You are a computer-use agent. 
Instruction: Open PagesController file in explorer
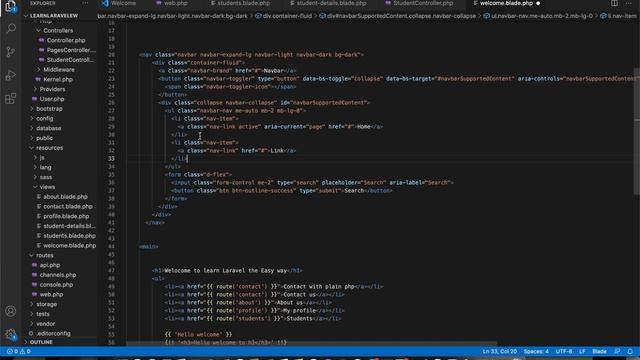[71, 50]
